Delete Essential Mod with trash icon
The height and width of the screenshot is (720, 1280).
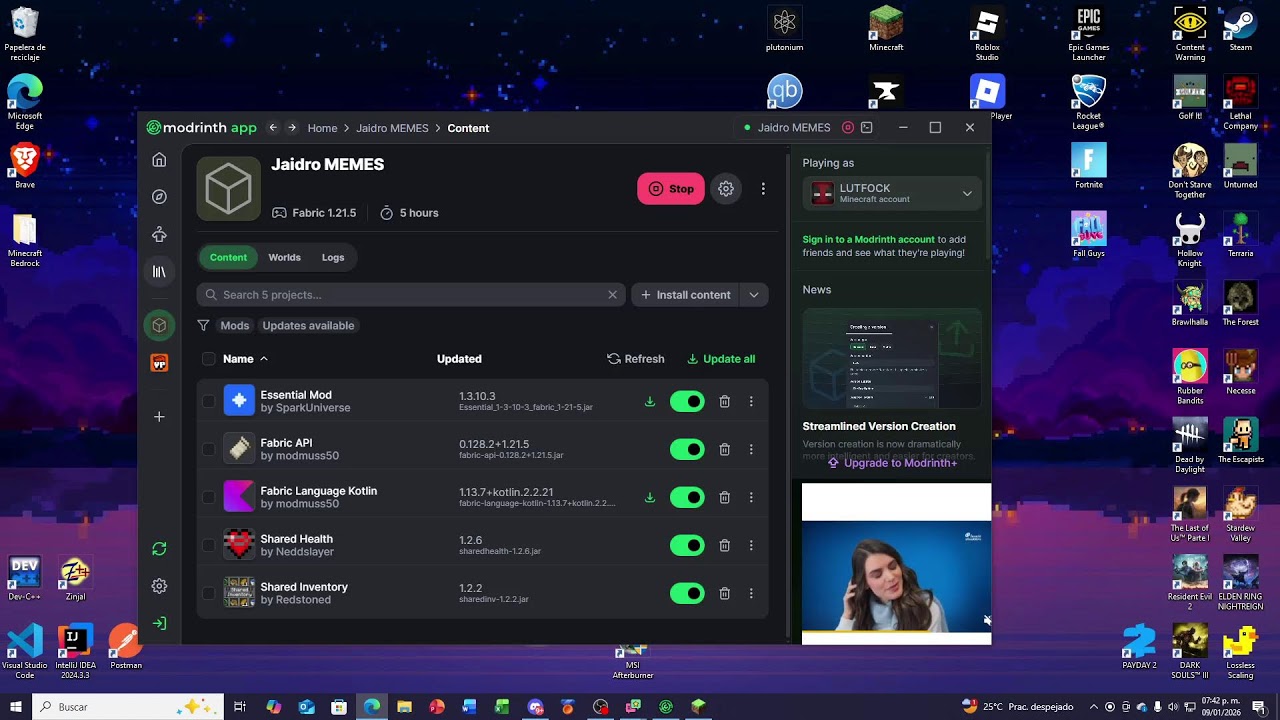(725, 401)
